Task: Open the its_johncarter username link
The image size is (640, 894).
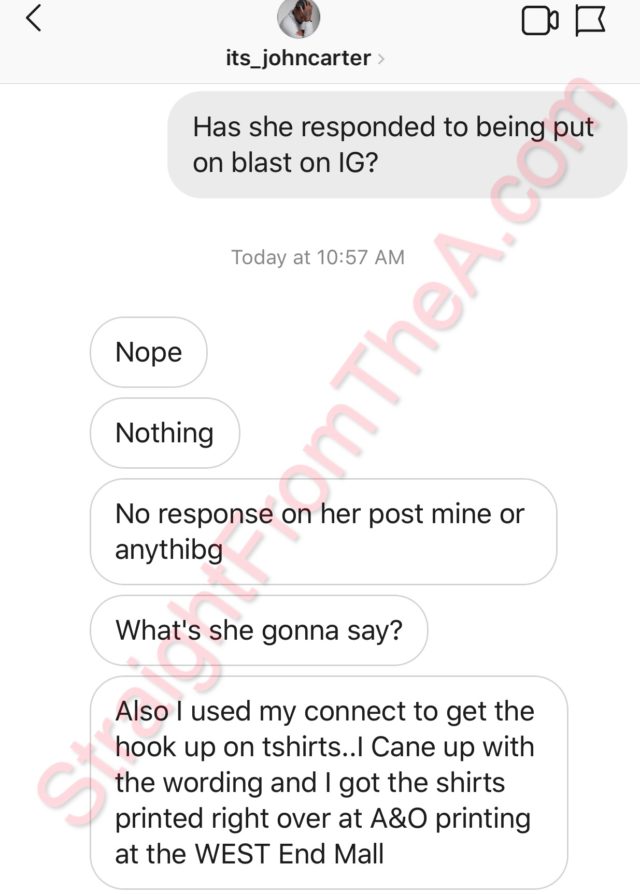Action: pos(298,58)
